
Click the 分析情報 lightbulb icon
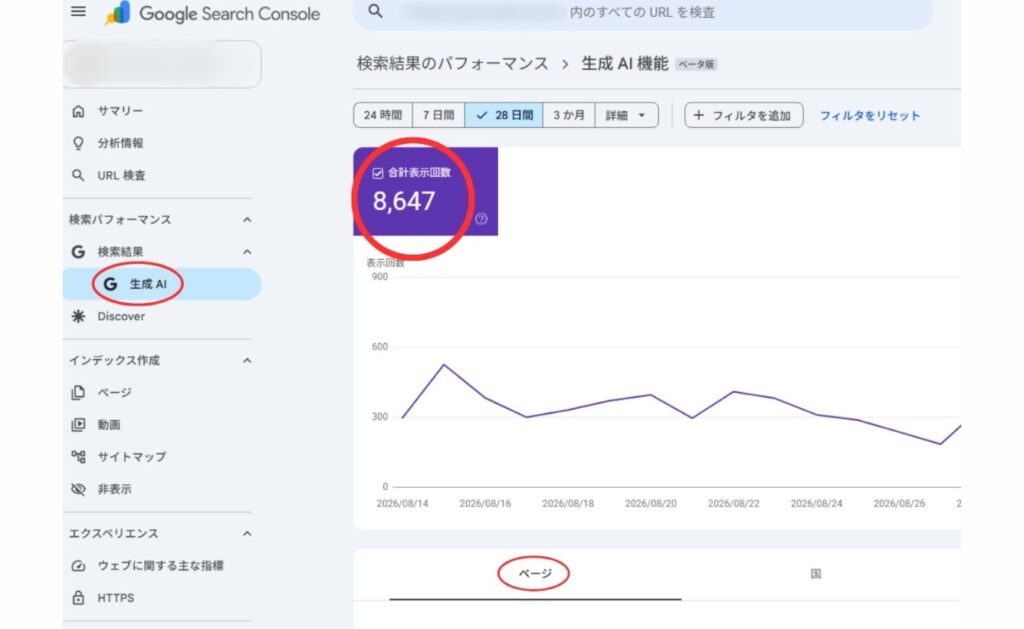point(78,143)
